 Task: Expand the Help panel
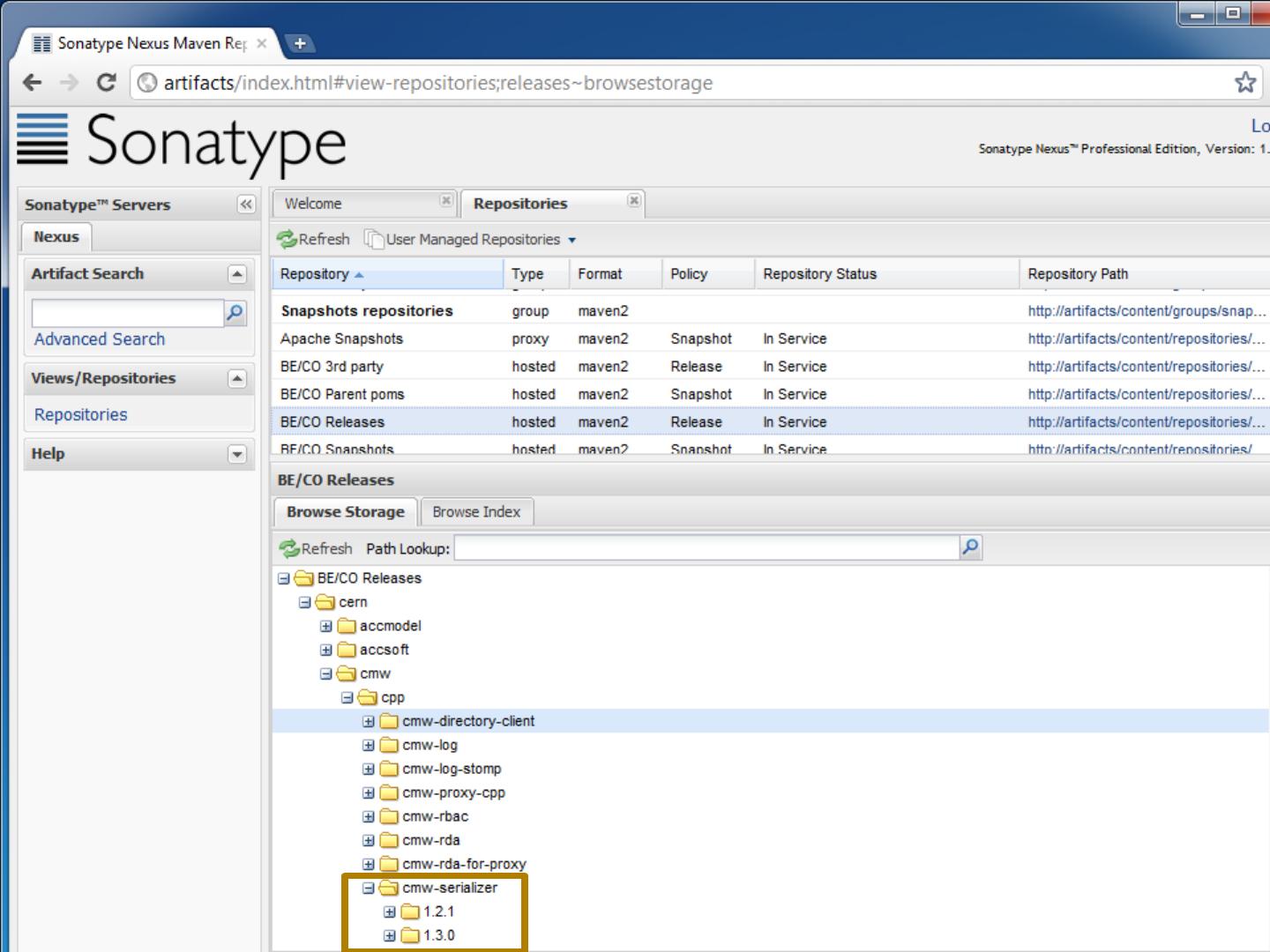(x=236, y=454)
